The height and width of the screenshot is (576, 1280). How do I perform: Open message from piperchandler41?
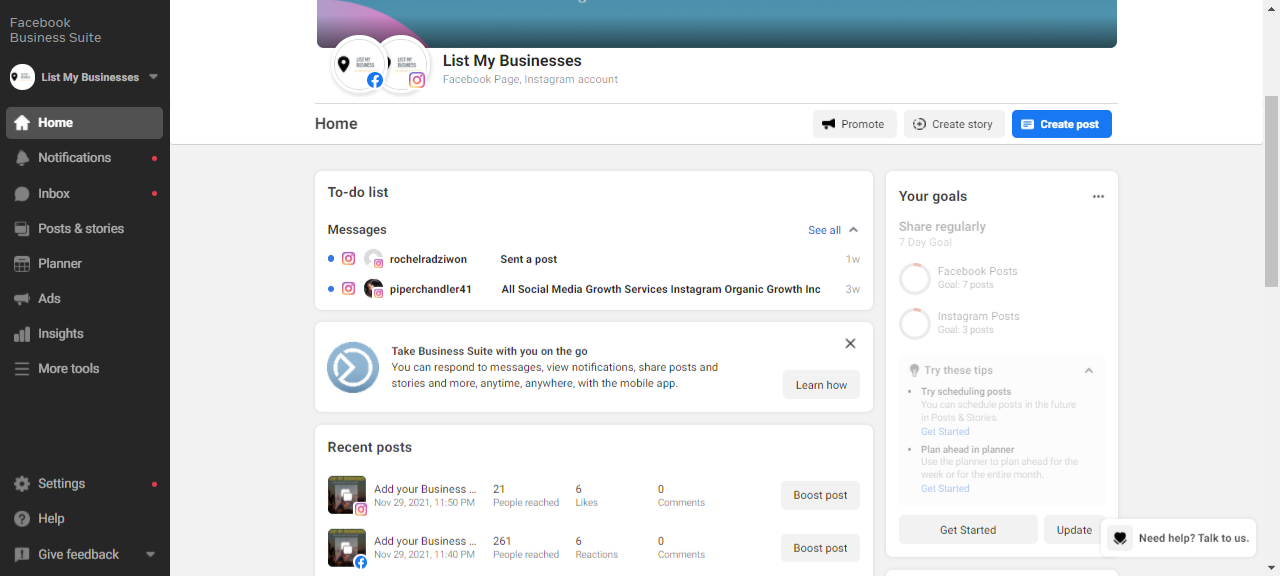coord(594,289)
